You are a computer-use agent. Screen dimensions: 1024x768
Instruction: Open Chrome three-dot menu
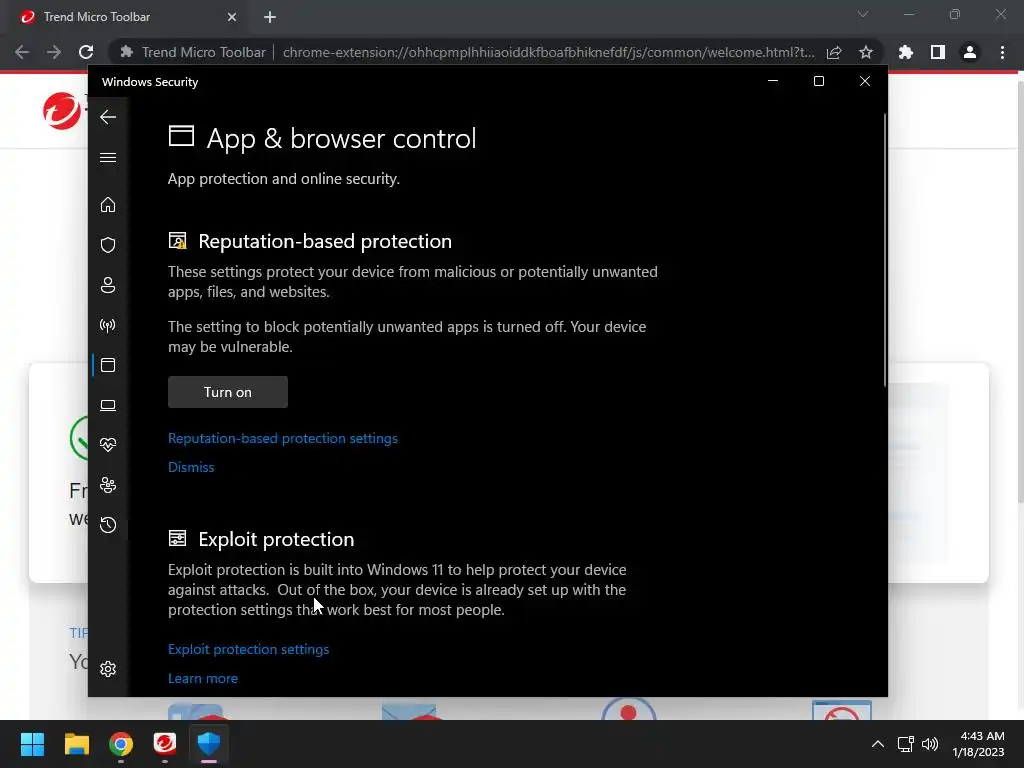coord(1002,52)
